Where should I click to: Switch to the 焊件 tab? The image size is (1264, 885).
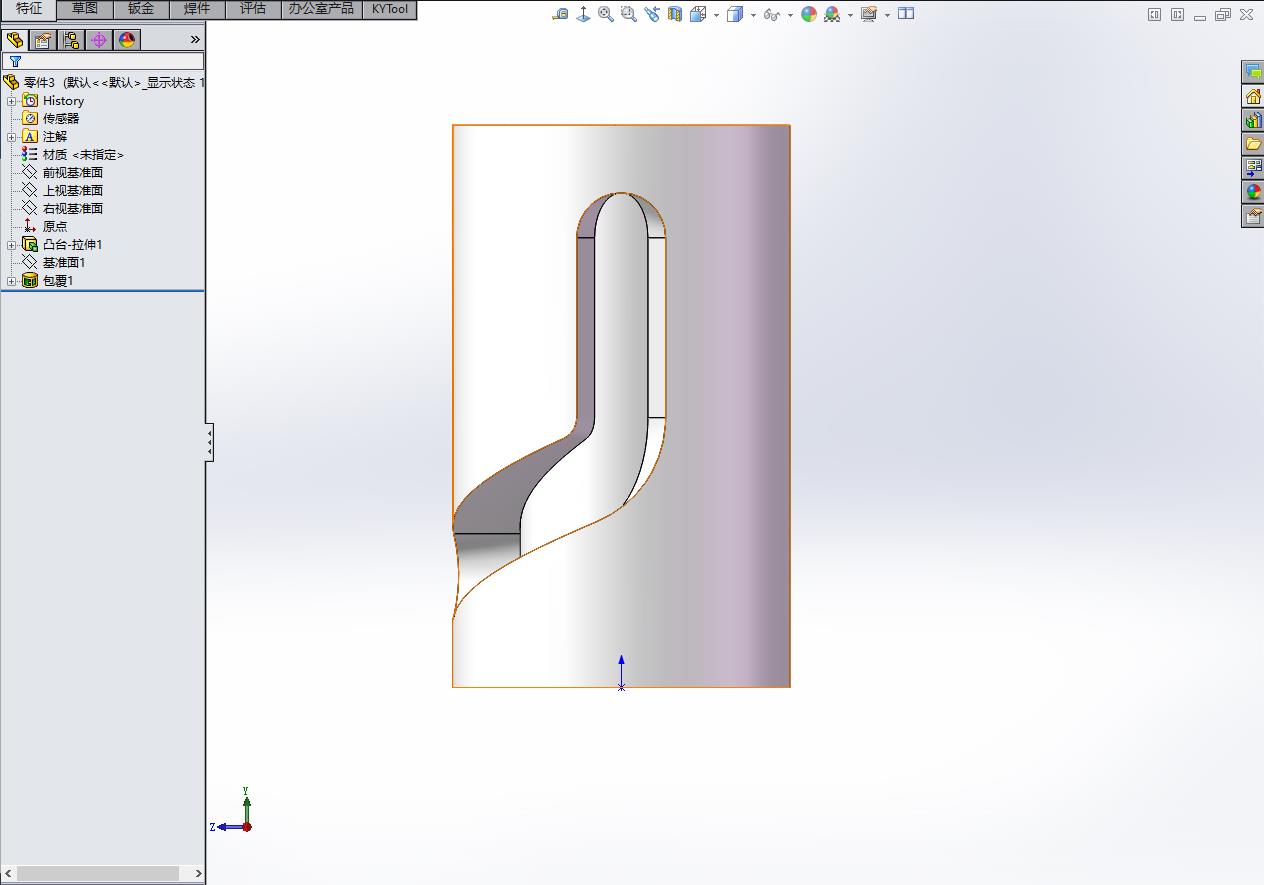[197, 9]
